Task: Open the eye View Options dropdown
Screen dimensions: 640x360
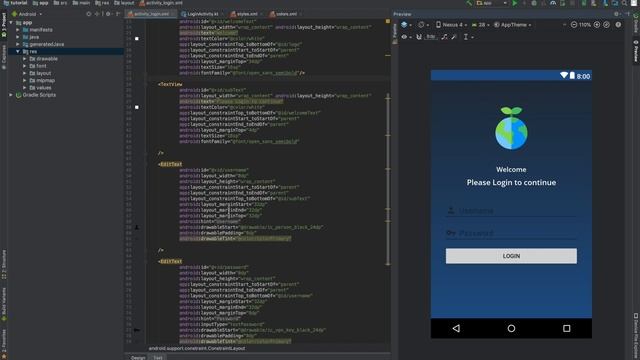Action: [x=406, y=37]
